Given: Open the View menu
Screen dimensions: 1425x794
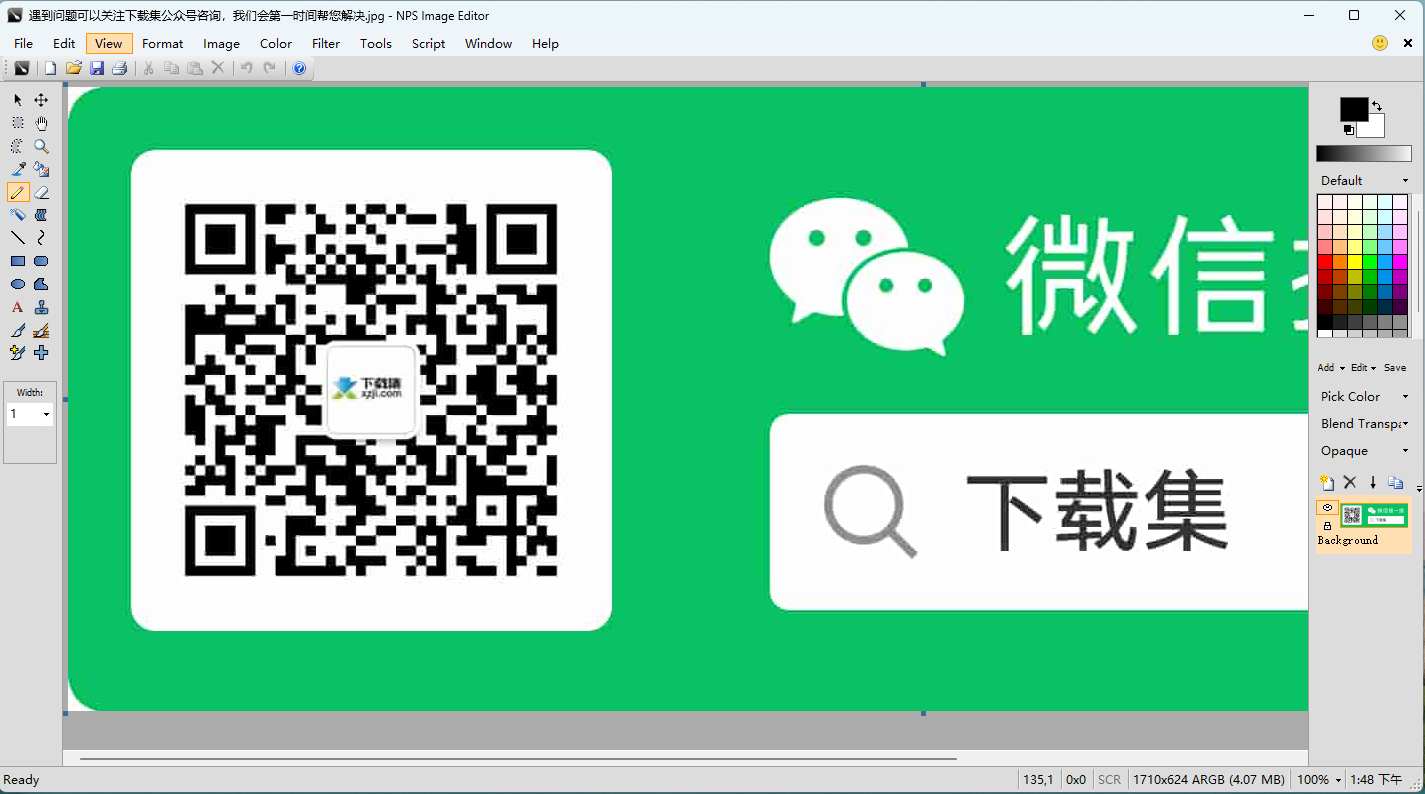Looking at the screenshot, I should pyautogui.click(x=109, y=44).
